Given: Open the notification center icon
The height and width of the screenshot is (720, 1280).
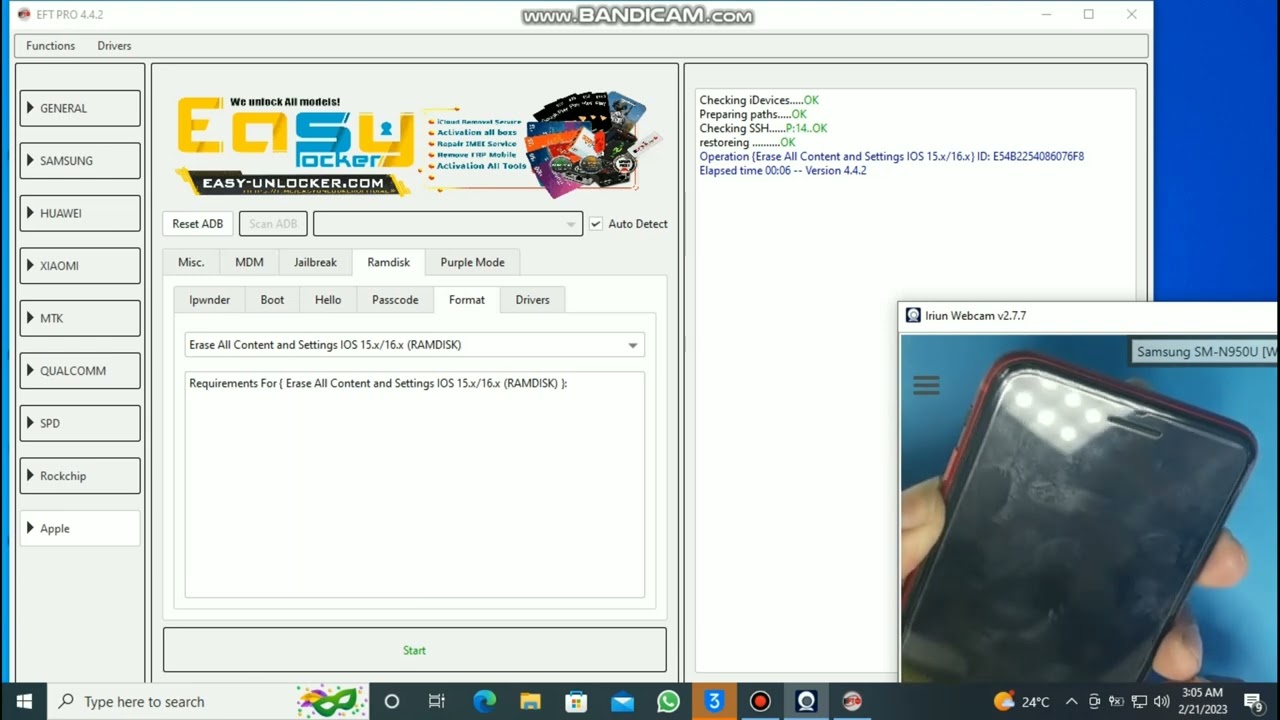Looking at the screenshot, I should (x=1253, y=701).
